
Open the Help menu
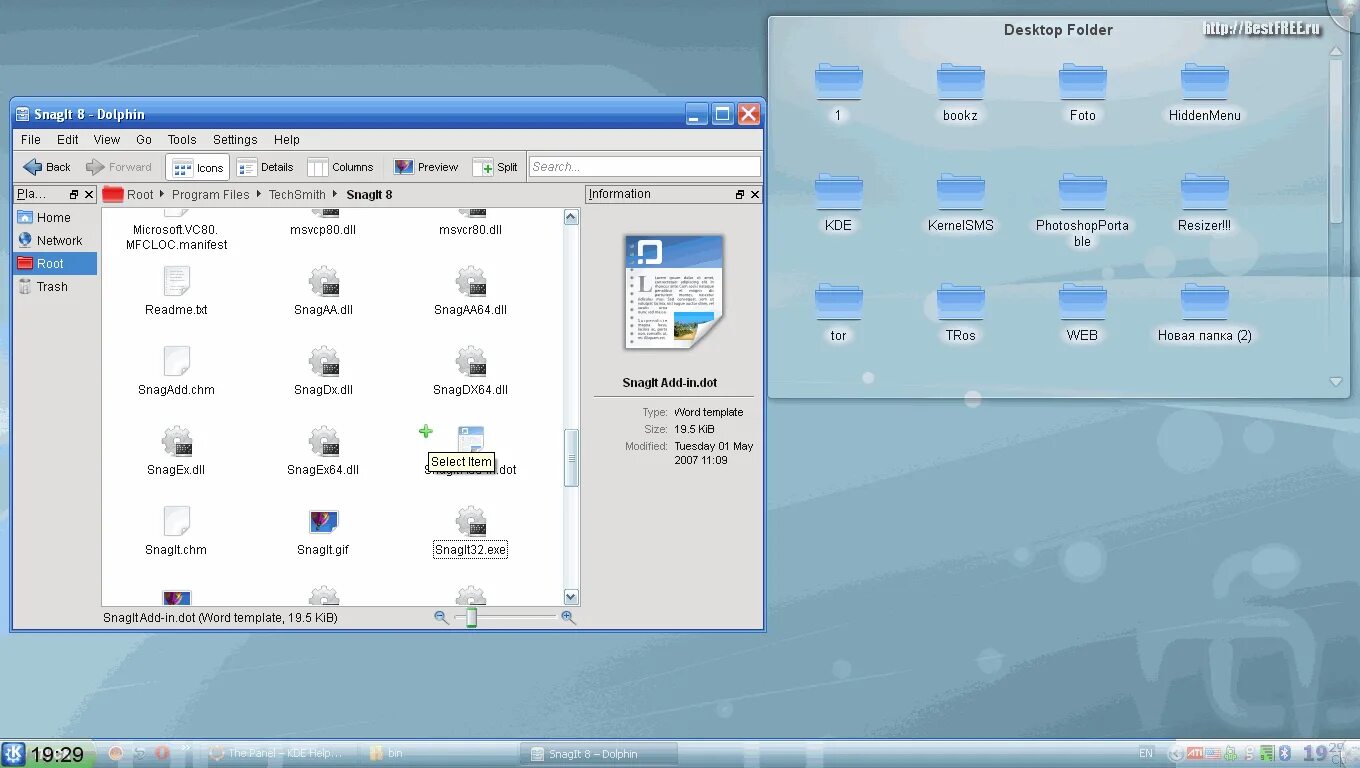coord(287,140)
